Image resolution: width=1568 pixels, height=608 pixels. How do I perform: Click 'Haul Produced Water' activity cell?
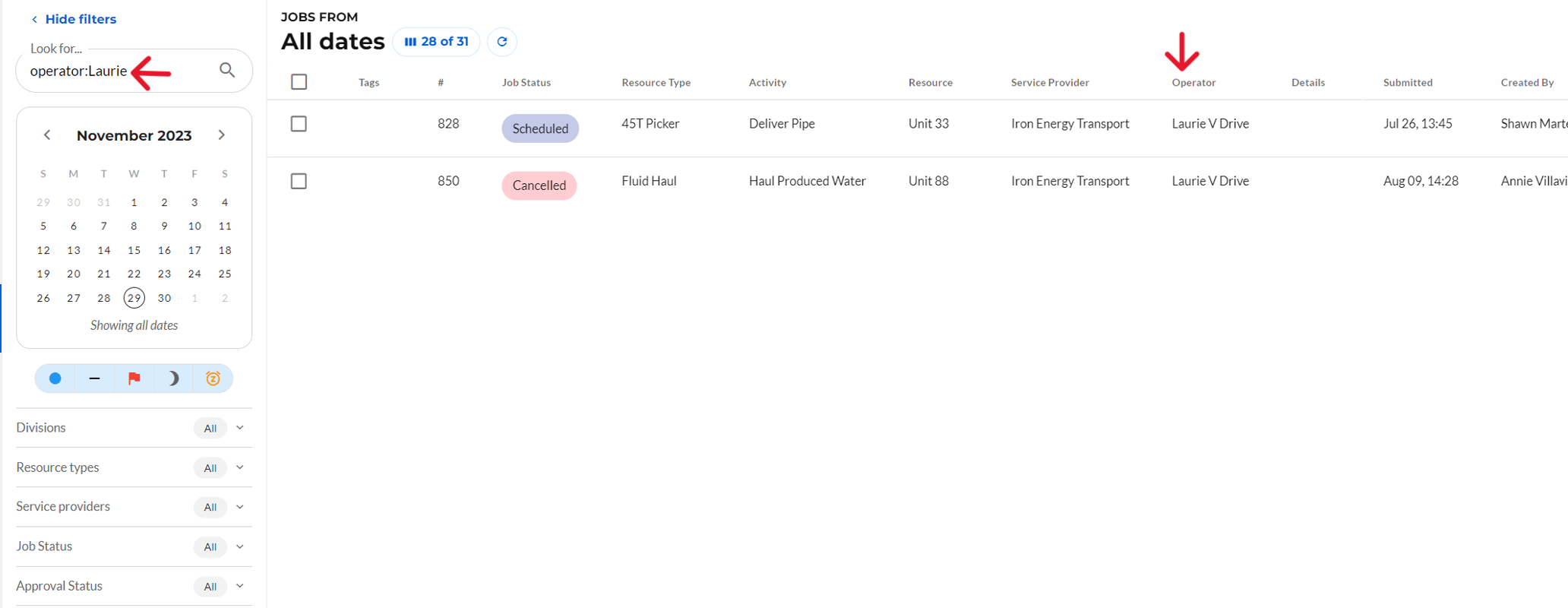point(808,181)
